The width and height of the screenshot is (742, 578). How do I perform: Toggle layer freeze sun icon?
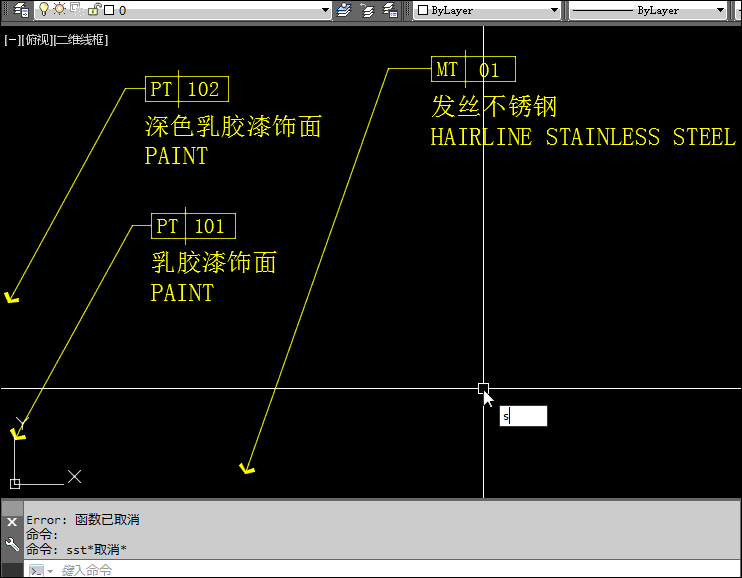[x=59, y=10]
